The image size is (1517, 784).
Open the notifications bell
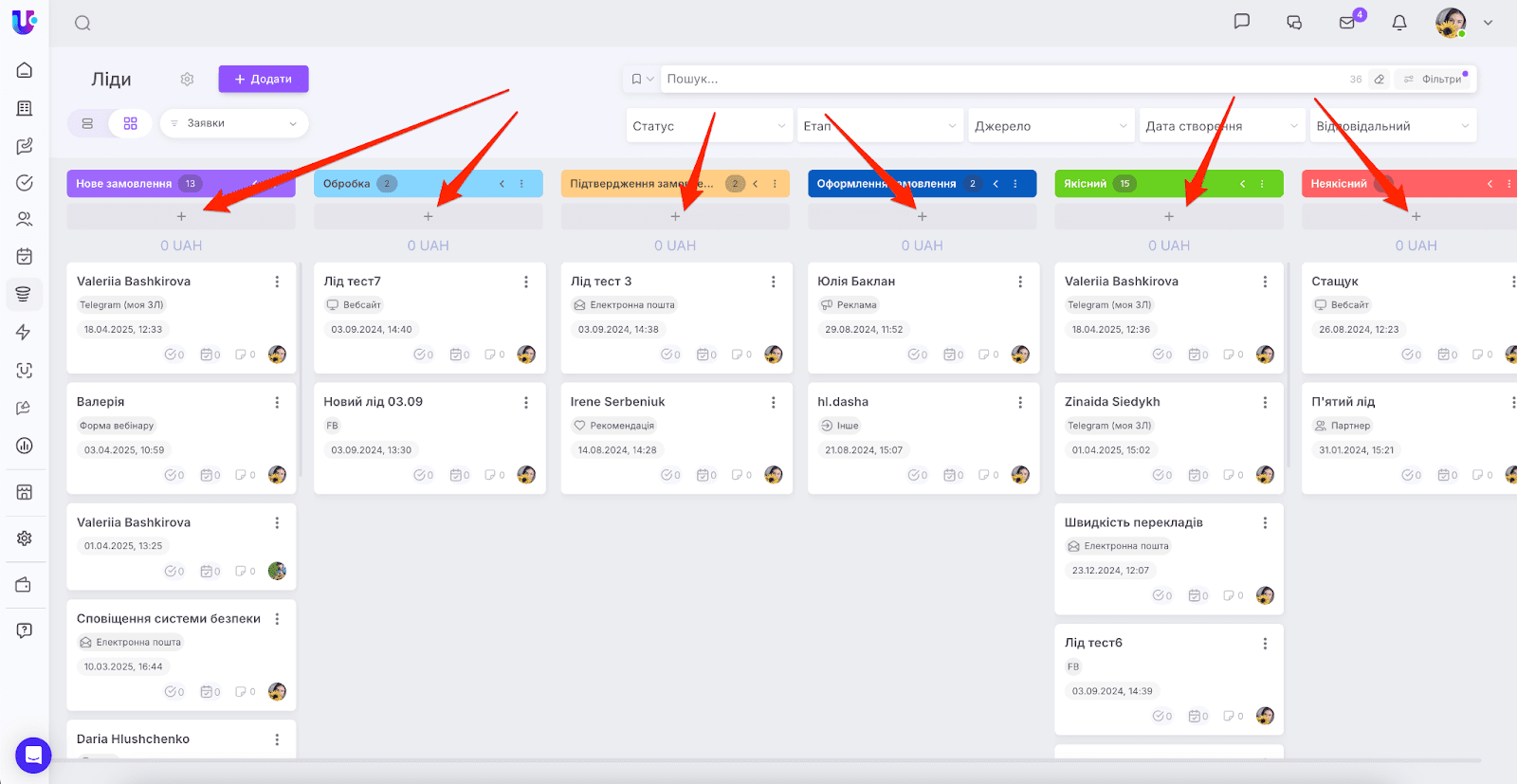[1399, 23]
